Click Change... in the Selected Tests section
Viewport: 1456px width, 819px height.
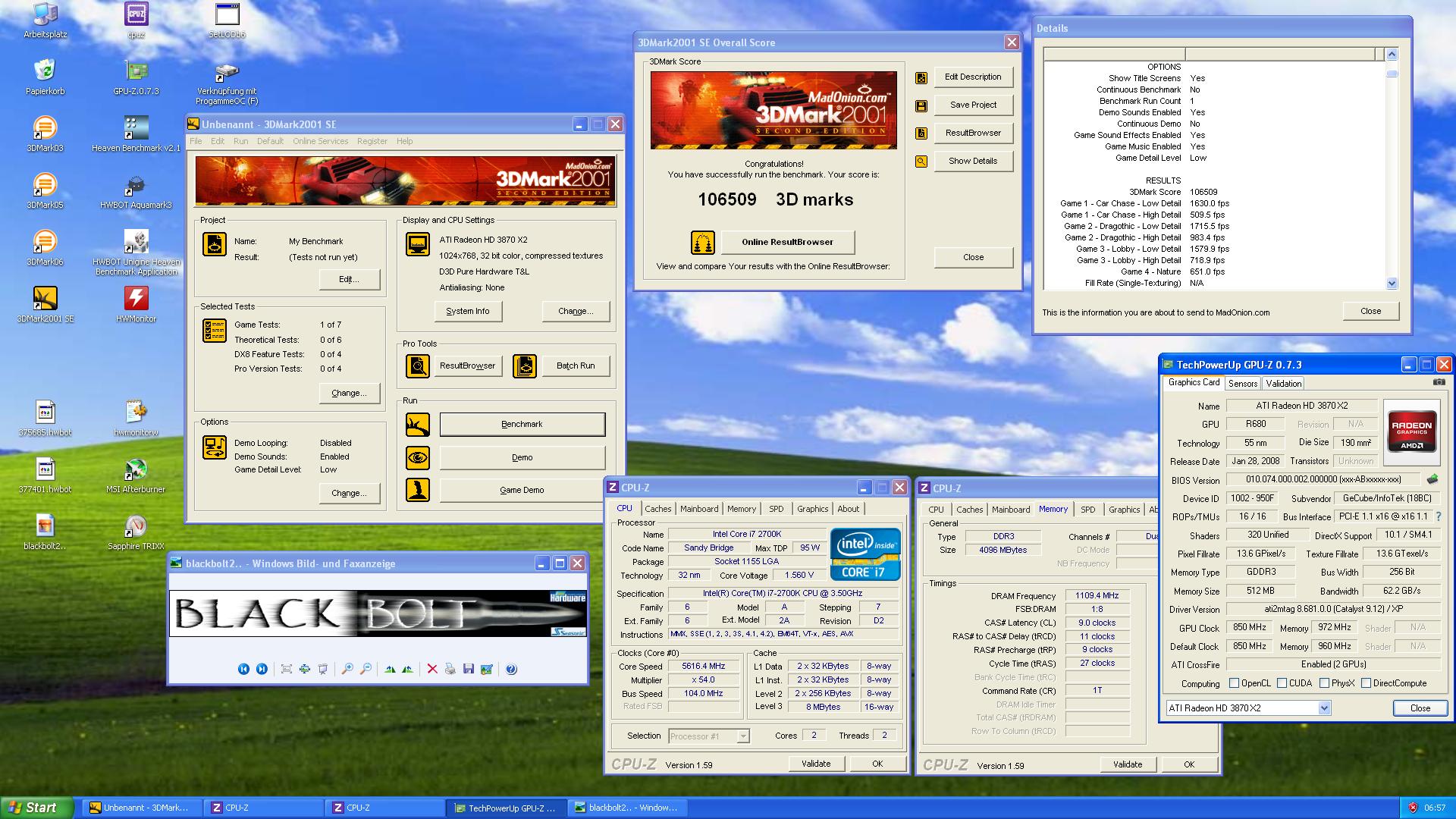(349, 394)
